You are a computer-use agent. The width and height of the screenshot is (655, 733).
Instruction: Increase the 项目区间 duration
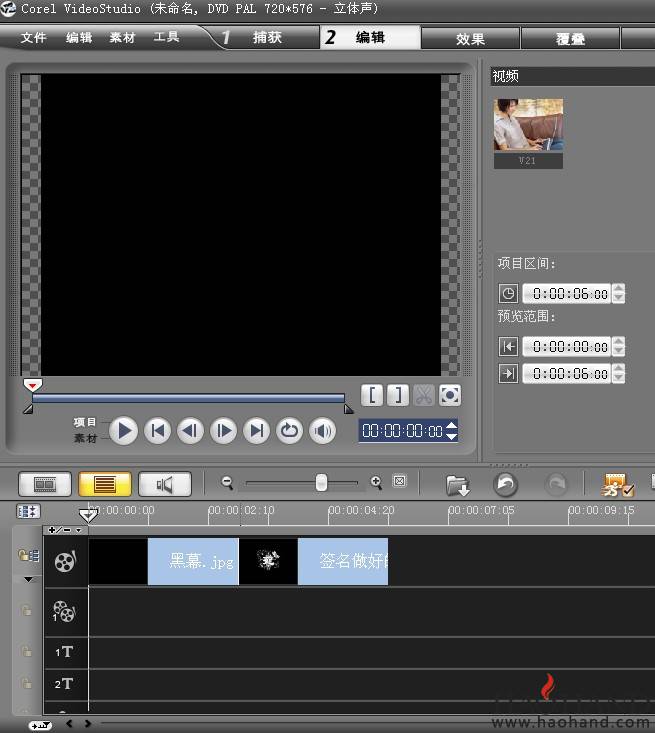(x=618, y=289)
